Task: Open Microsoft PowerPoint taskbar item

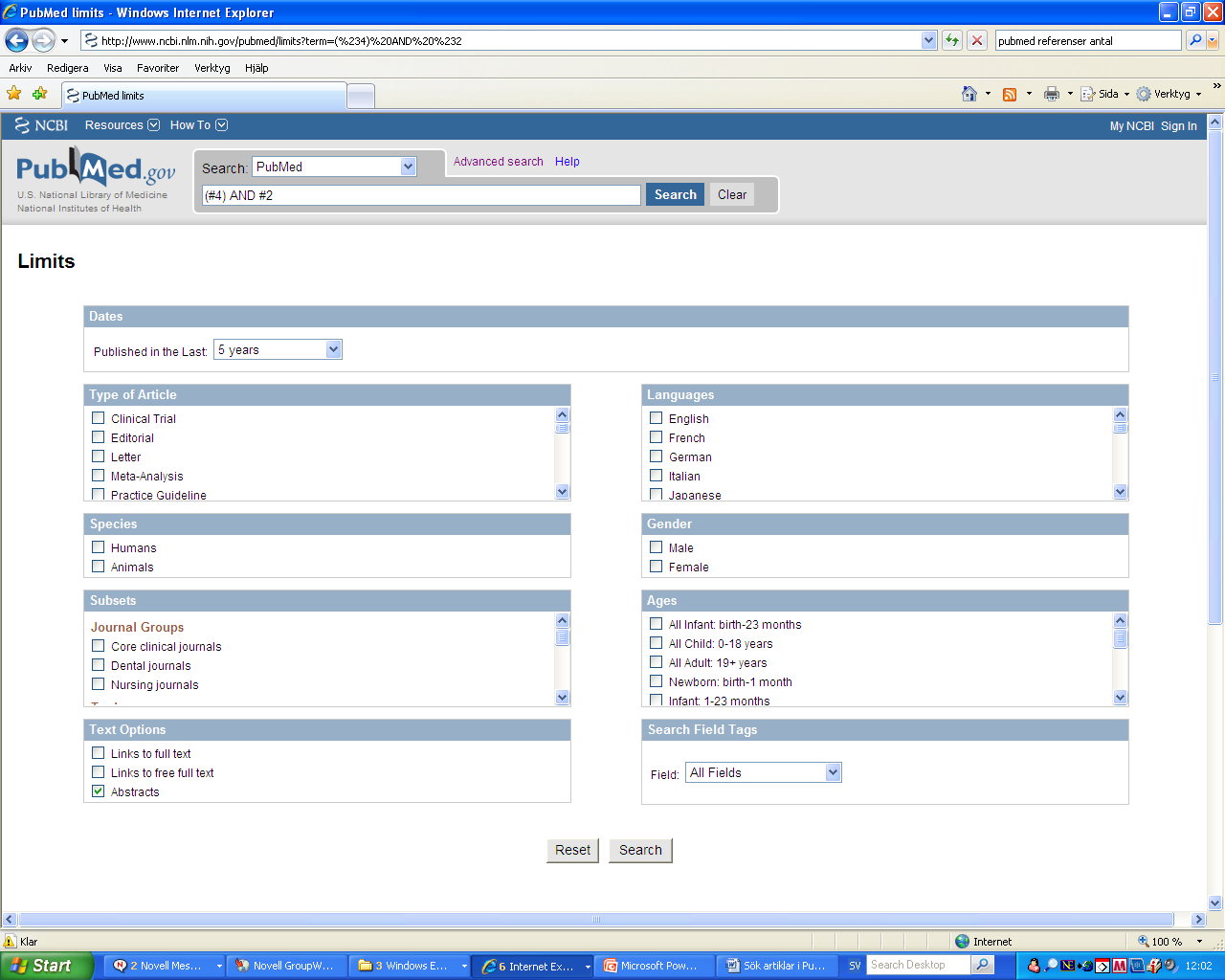Action: (x=655, y=966)
